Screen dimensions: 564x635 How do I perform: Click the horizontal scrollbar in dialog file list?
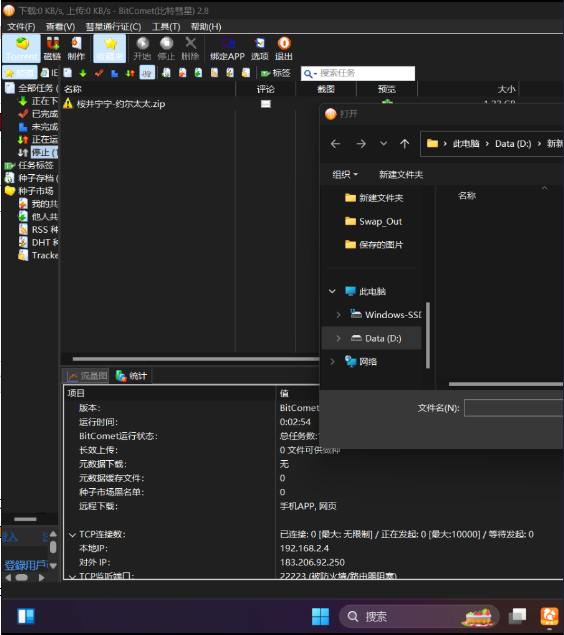pos(506,384)
